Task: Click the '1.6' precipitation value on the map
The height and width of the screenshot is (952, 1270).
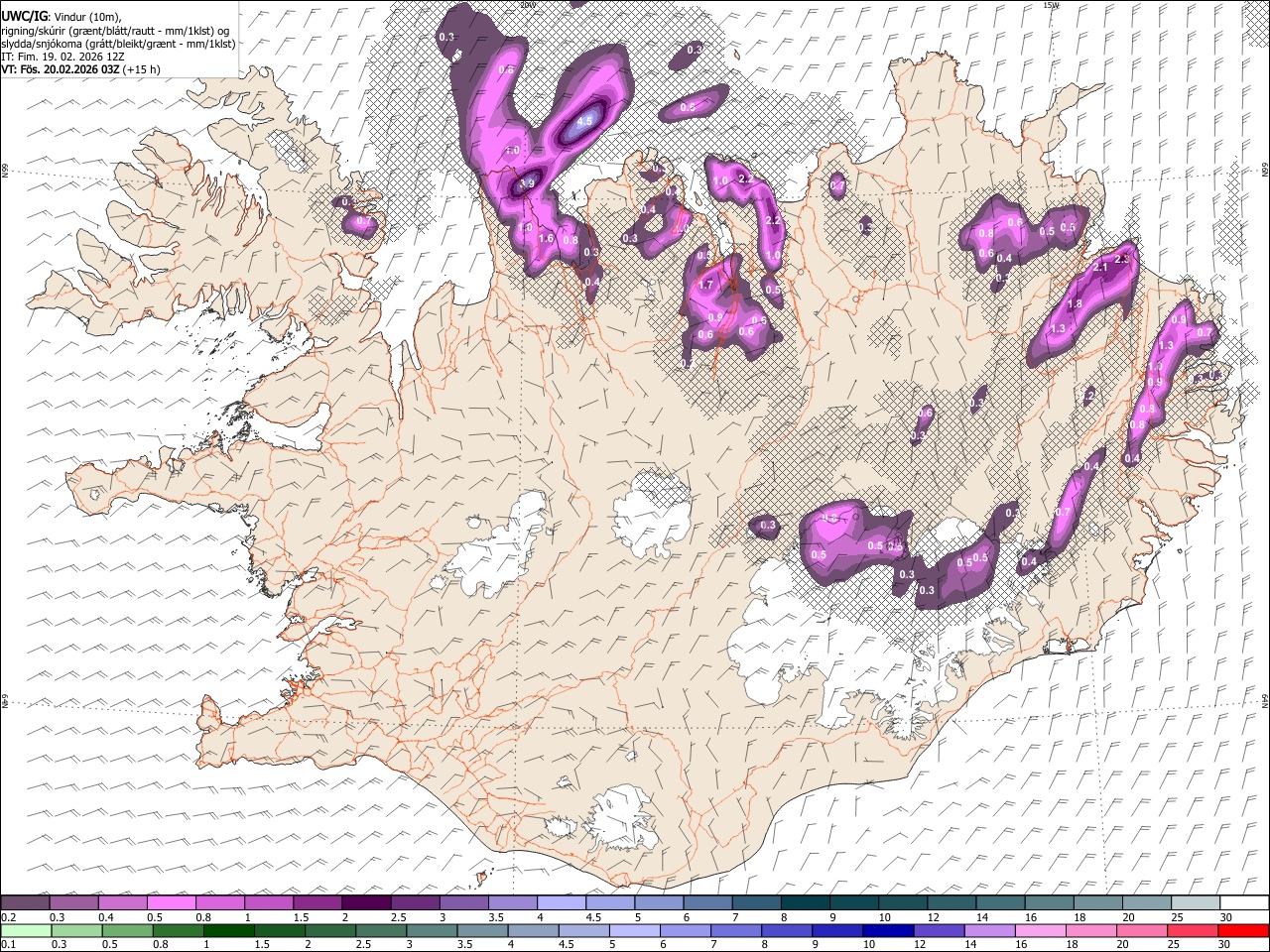Action: [546, 239]
